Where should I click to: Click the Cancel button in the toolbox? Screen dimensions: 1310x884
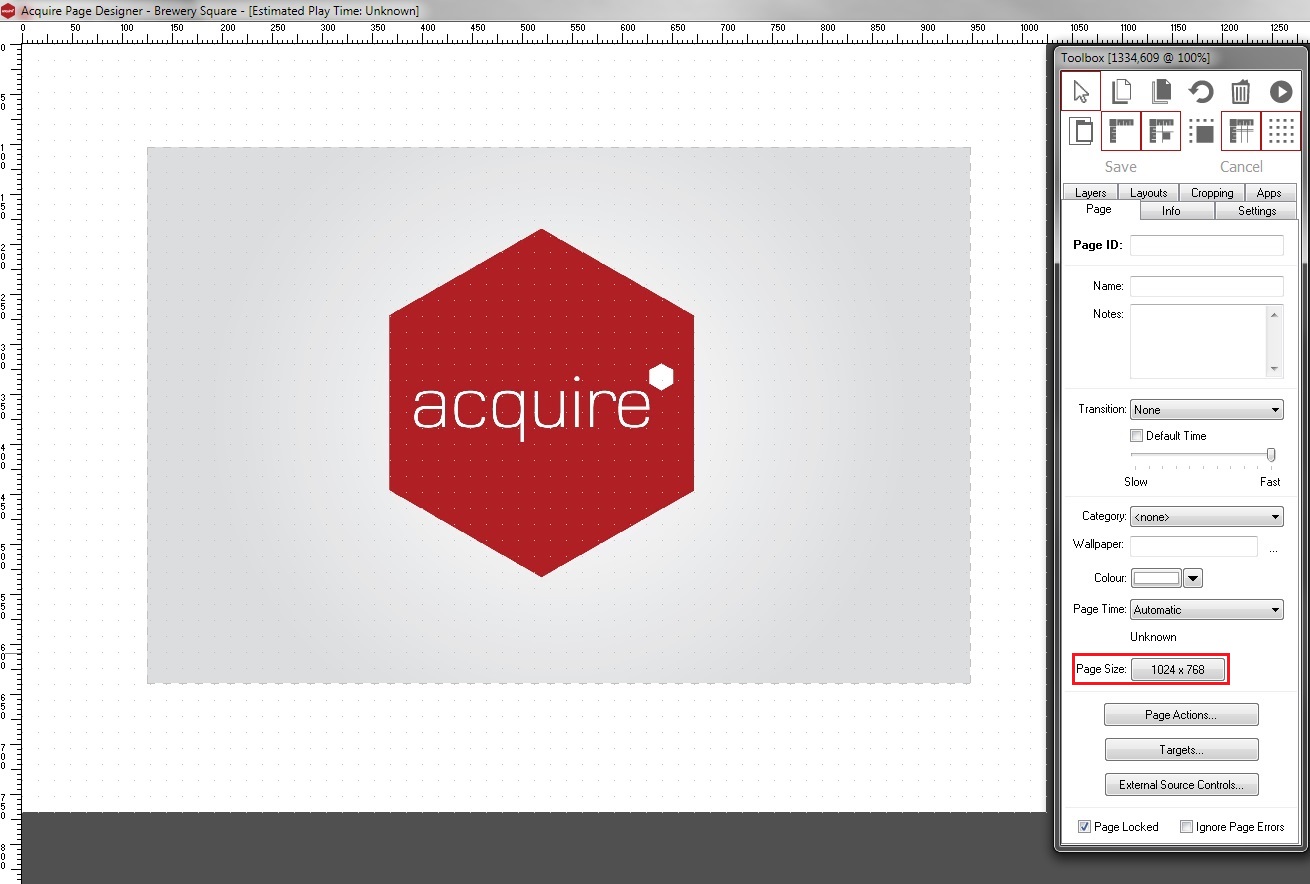[x=1241, y=167]
